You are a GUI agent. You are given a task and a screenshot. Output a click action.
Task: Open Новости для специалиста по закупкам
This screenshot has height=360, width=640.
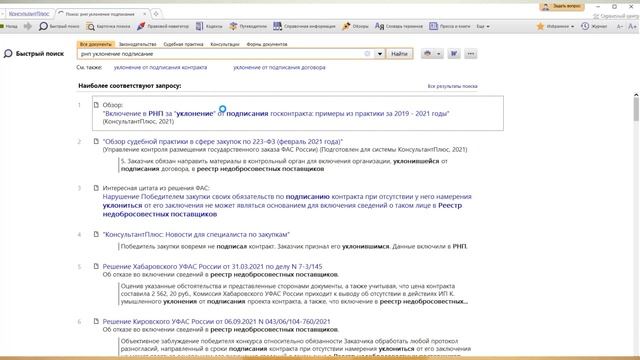coord(196,234)
